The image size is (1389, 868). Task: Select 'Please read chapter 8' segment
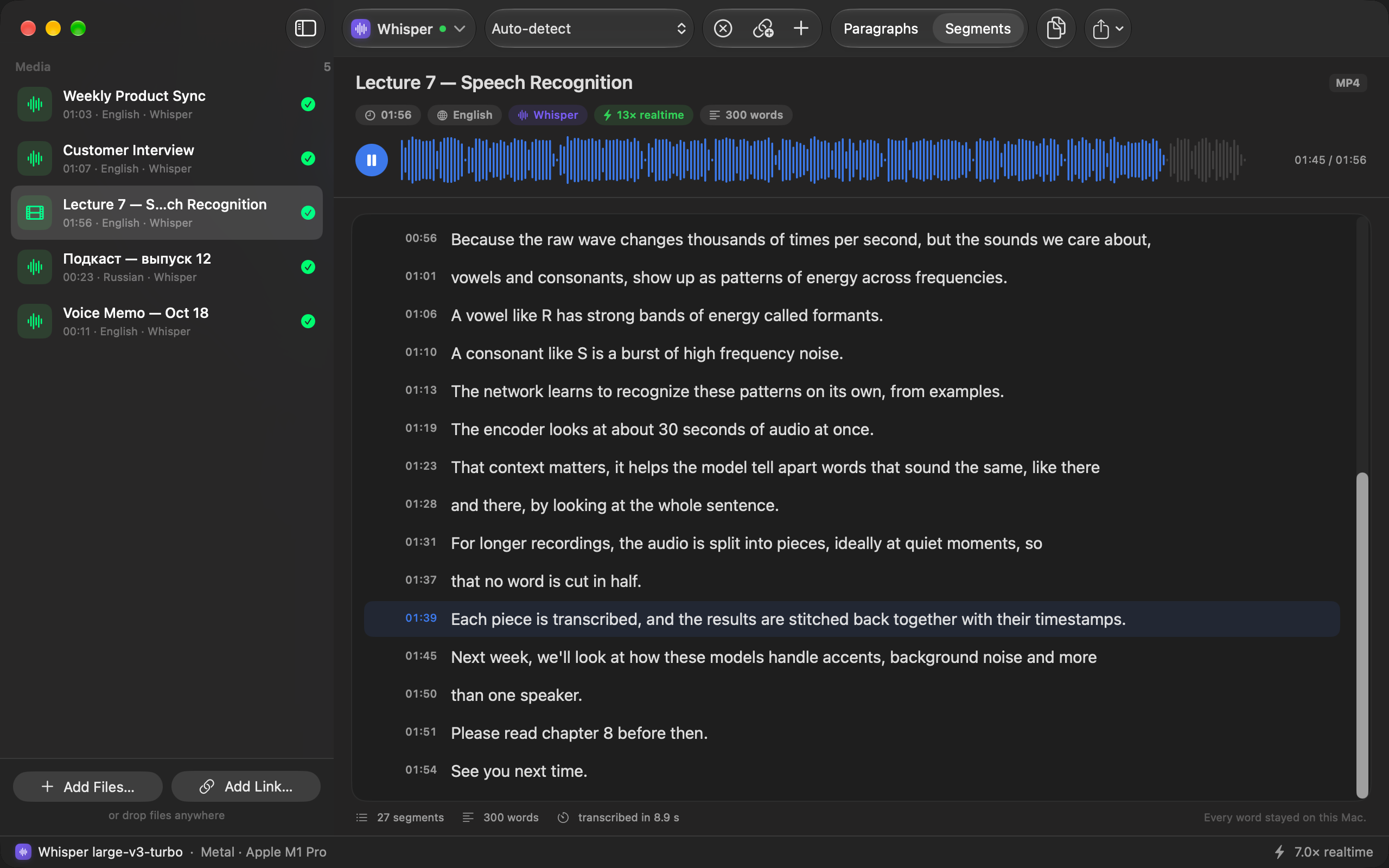coord(852,732)
